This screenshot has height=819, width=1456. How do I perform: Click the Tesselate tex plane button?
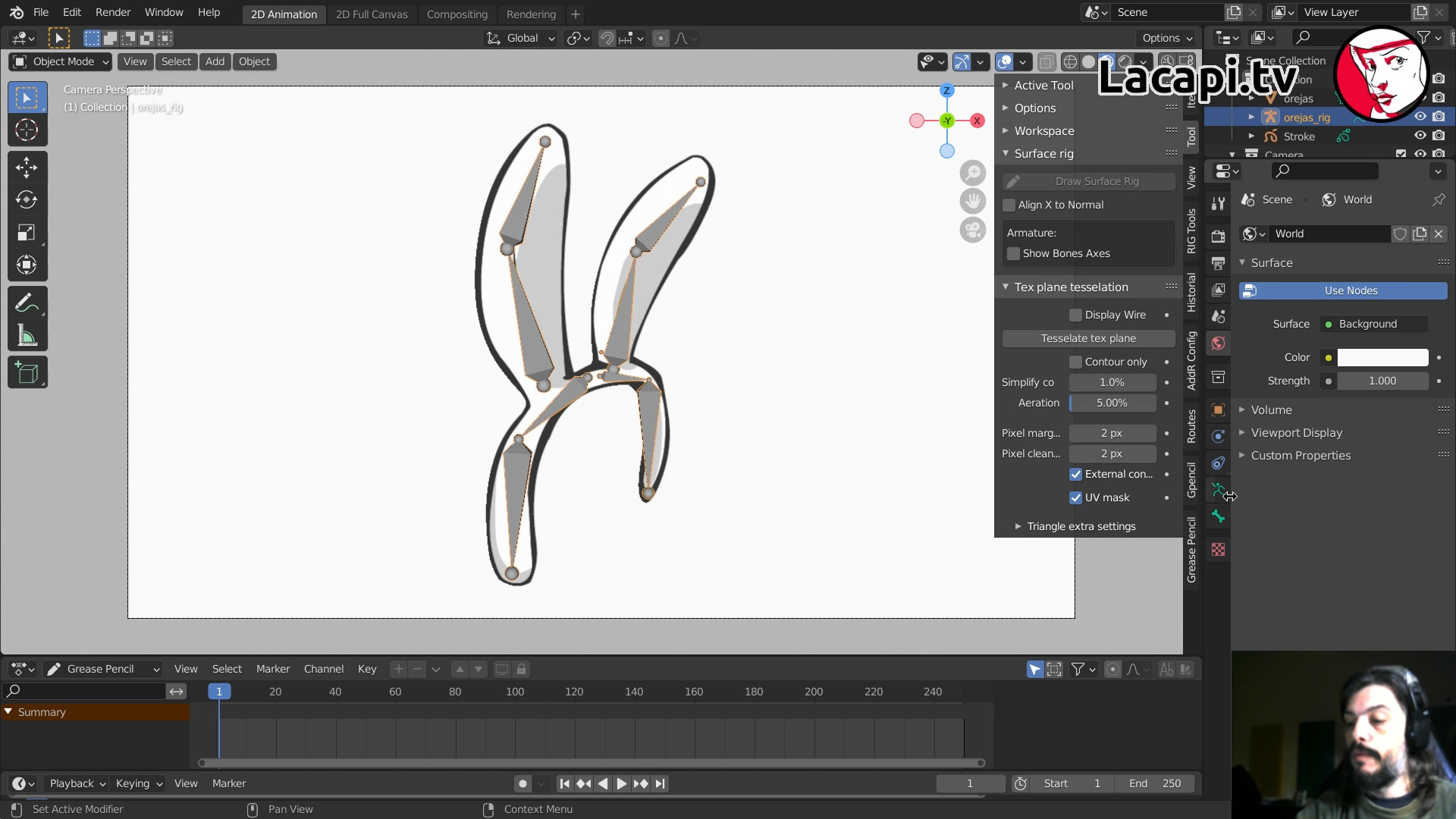pos(1088,338)
